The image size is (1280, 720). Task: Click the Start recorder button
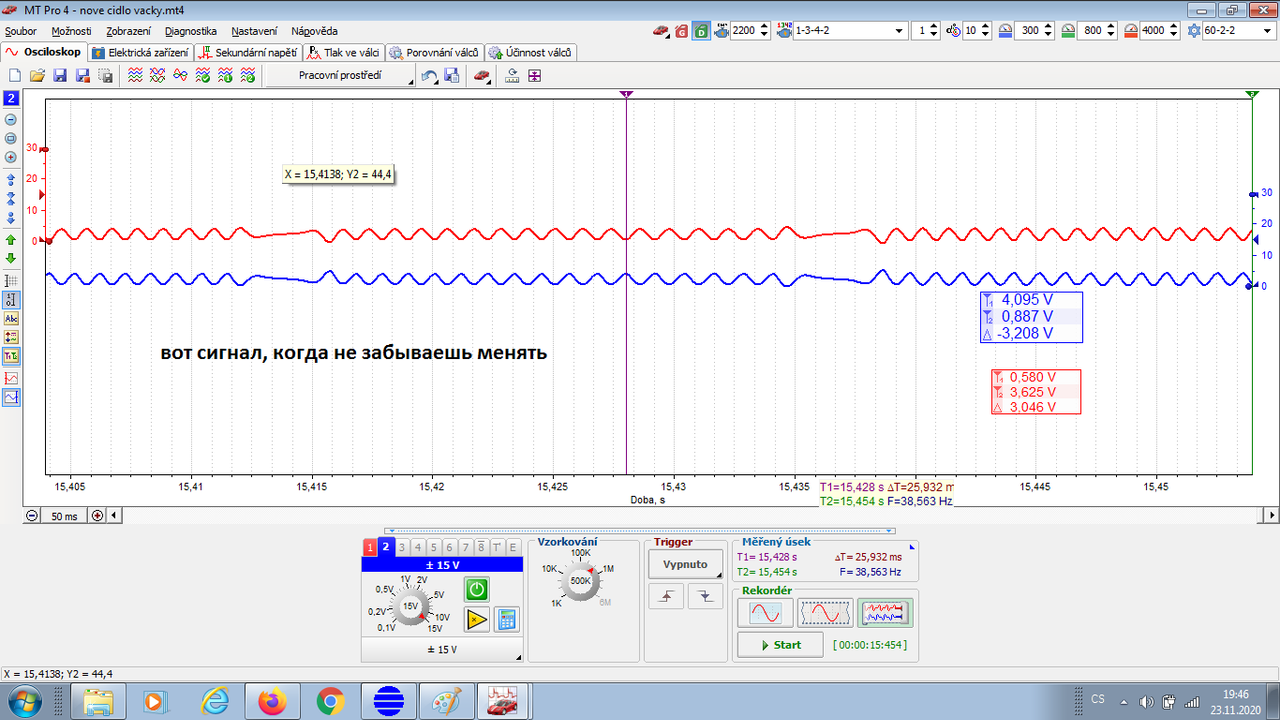[780, 645]
